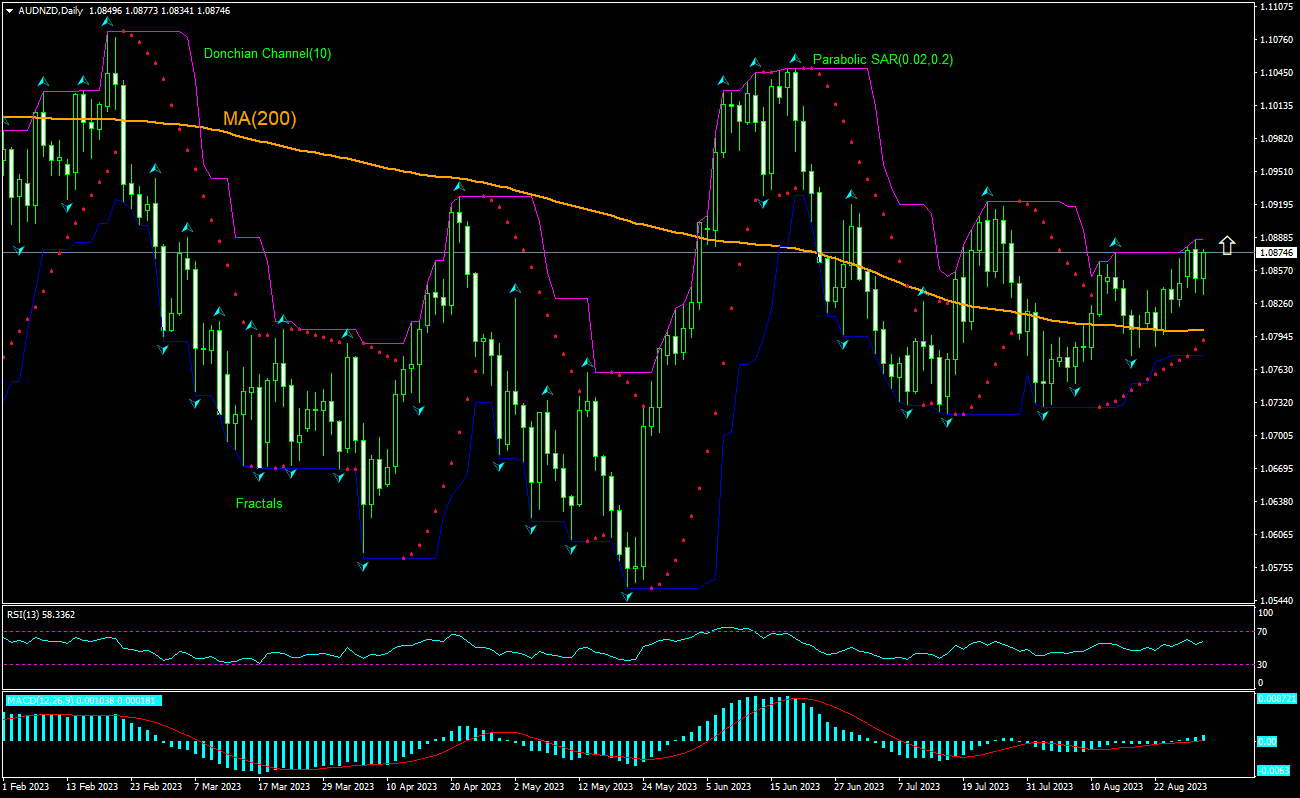Select the large white up-arrow object at current price
This screenshot has width=1300, height=798.
[1227, 243]
